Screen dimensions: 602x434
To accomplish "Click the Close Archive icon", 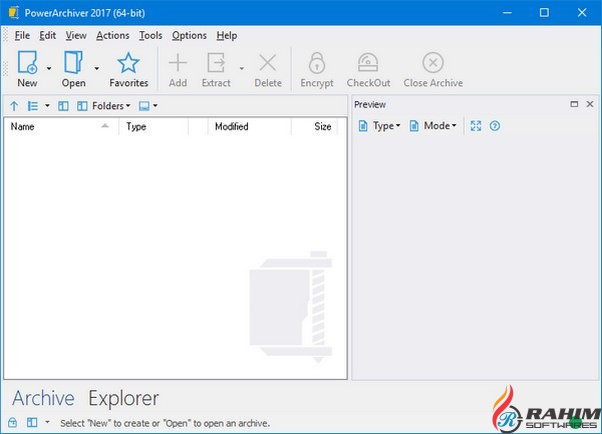I will tap(433, 62).
